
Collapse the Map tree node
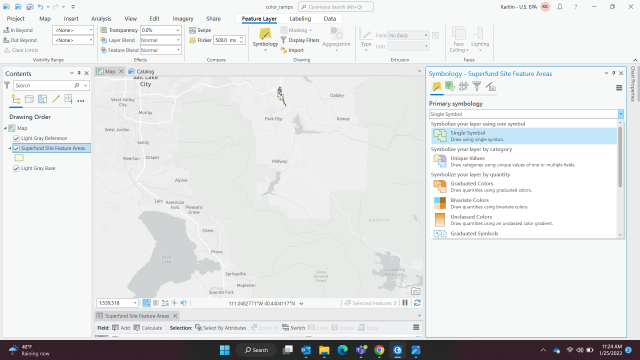[5, 128]
